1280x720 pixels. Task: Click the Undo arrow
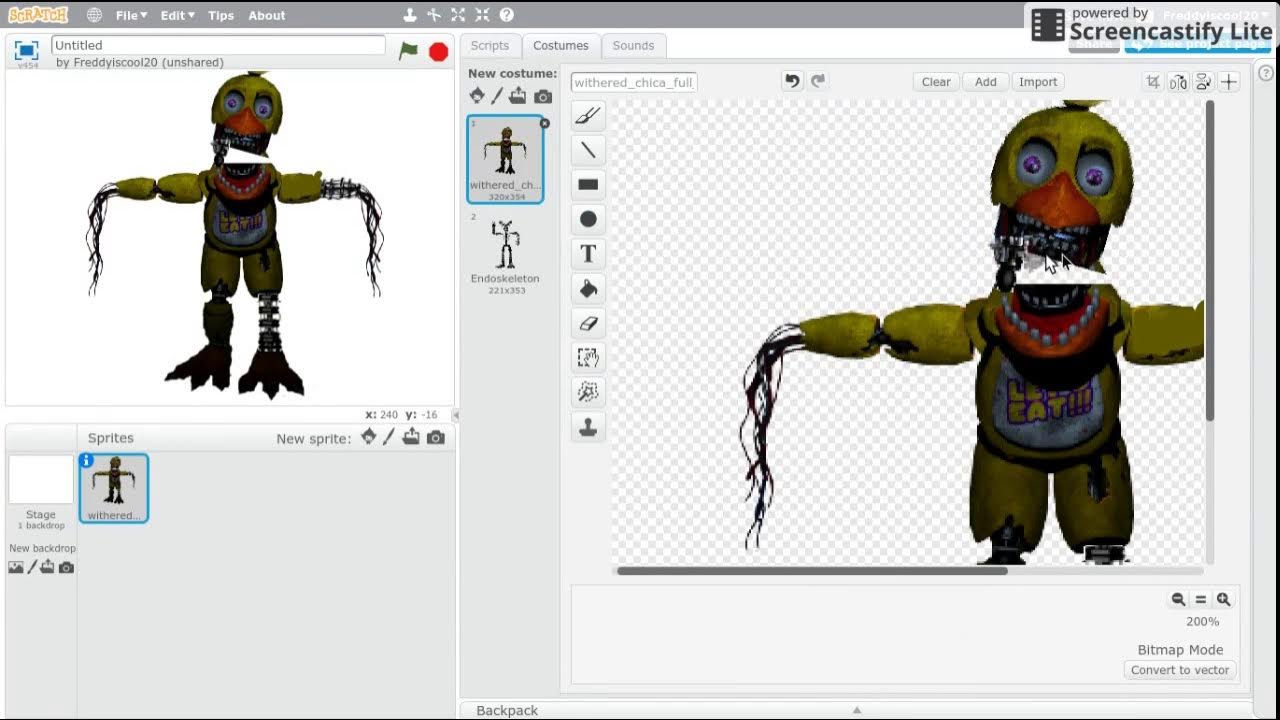tap(793, 81)
